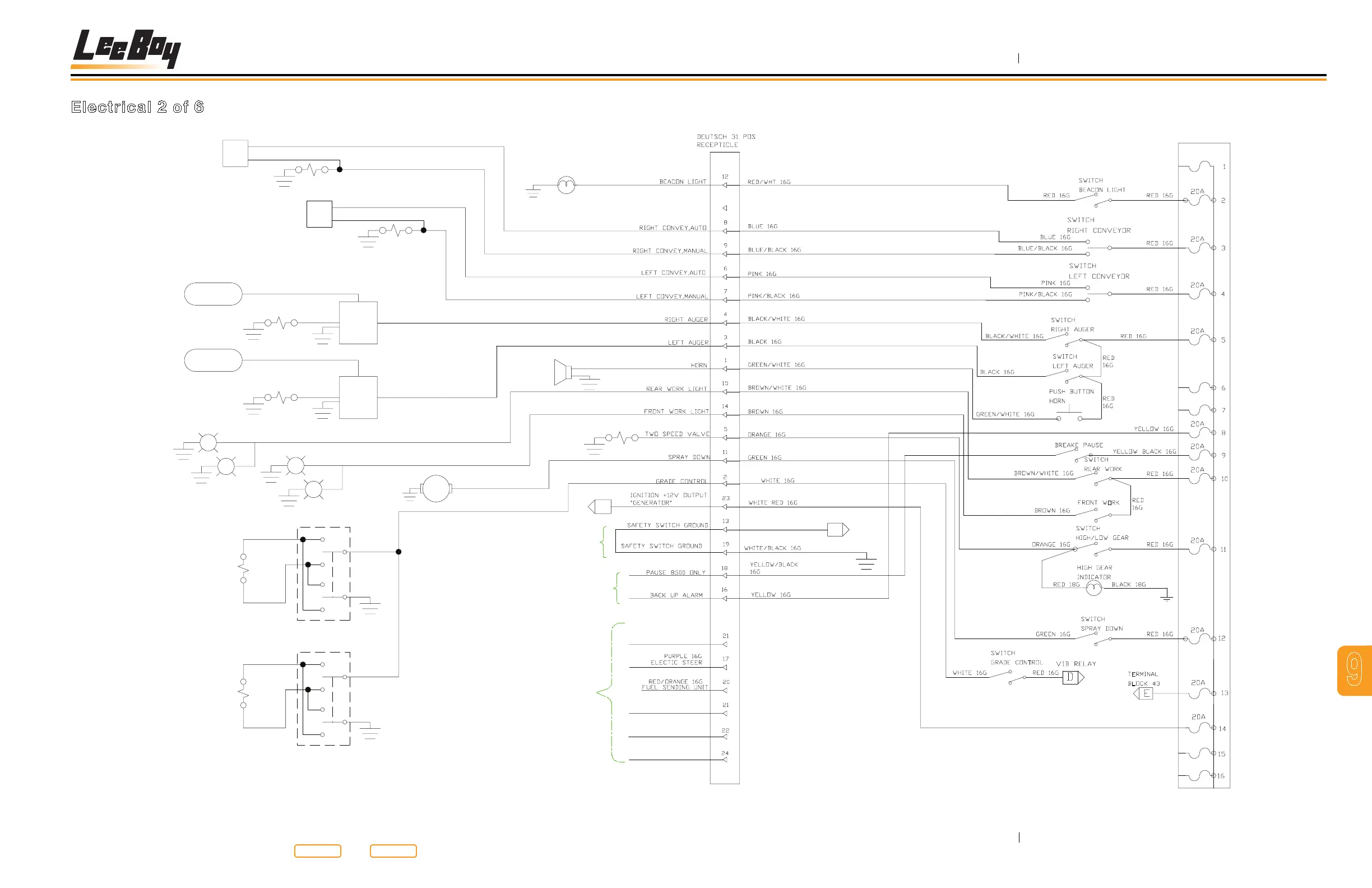Viewport: 1372px width, 888px height.
Task: Click the horn speaker symbol
Action: pyautogui.click(x=562, y=372)
